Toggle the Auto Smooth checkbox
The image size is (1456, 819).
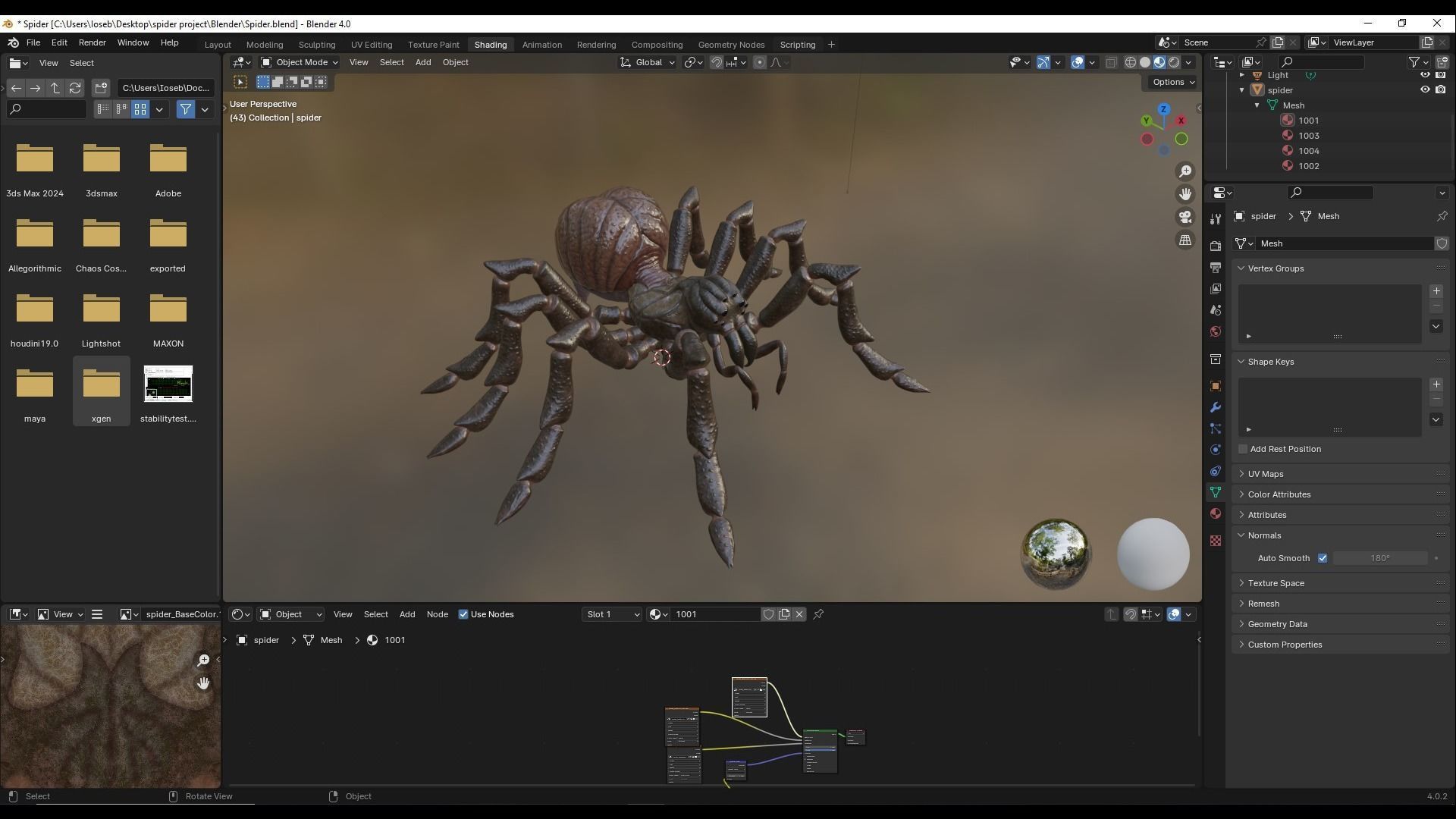coord(1323,558)
